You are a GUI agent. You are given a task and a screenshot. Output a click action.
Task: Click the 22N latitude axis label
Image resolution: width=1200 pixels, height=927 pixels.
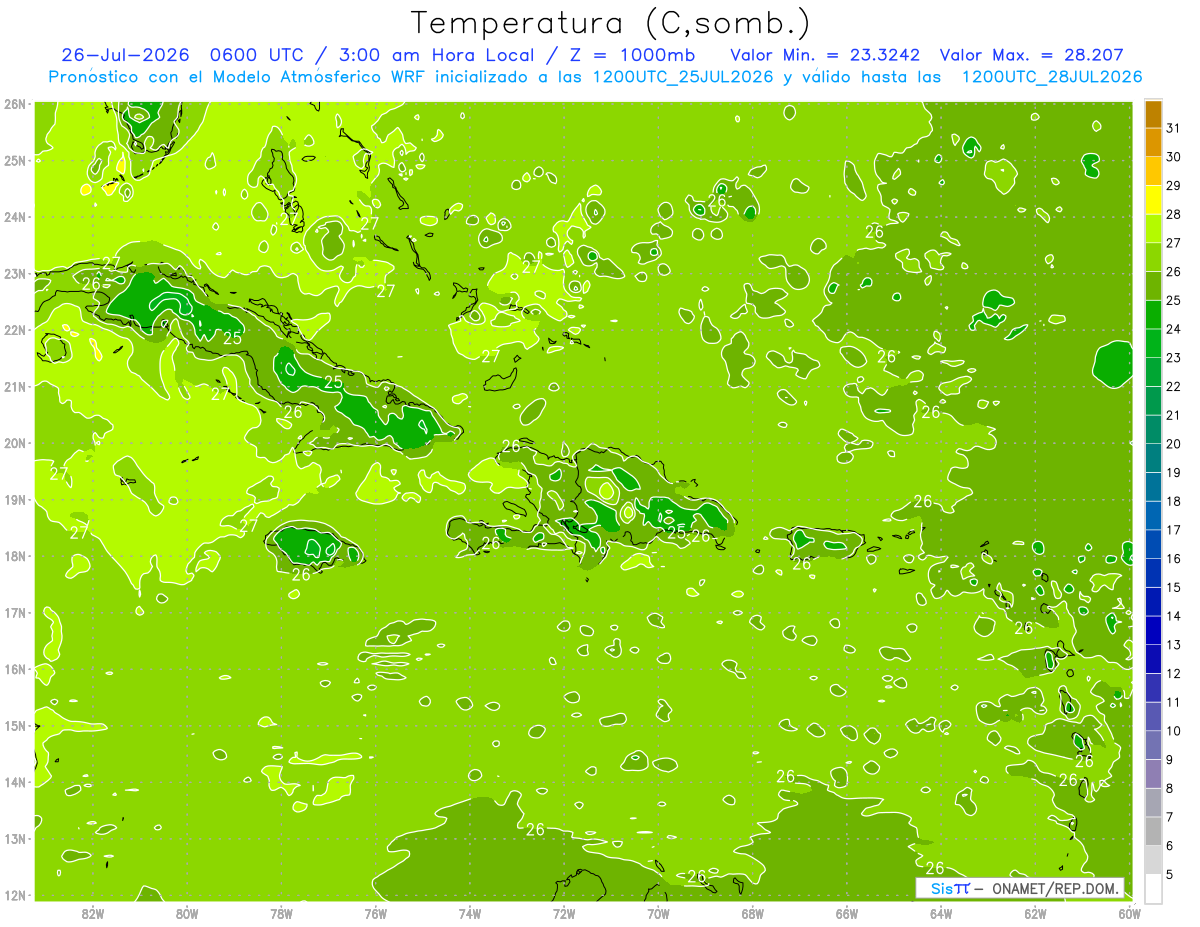pos(15,330)
